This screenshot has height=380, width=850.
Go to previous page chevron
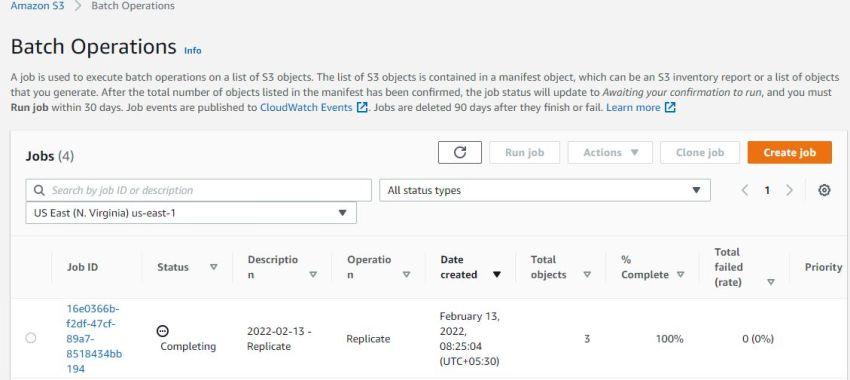coord(745,190)
